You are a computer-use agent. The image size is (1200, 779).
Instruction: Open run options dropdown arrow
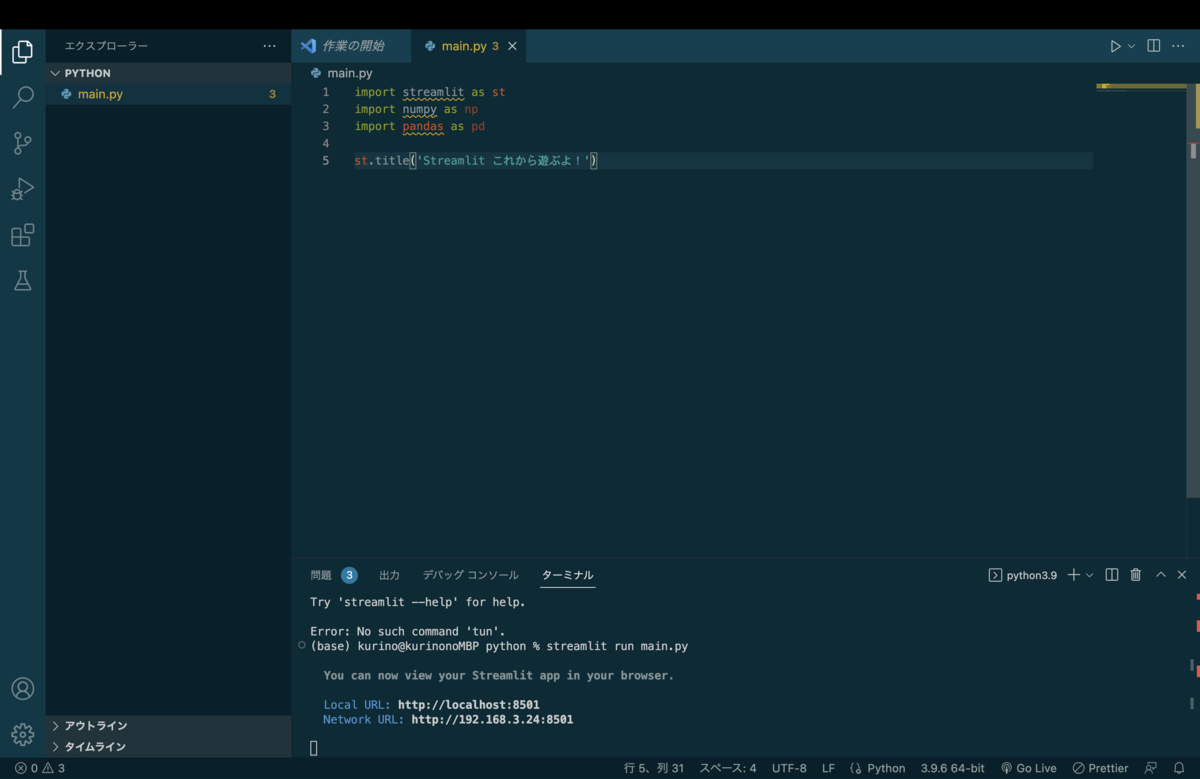click(1132, 46)
